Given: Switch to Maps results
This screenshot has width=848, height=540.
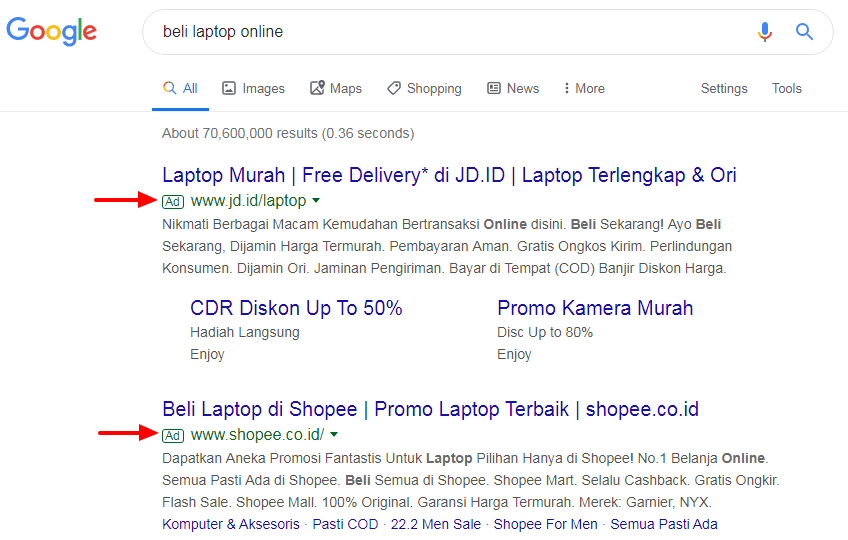Looking at the screenshot, I should 336,89.
